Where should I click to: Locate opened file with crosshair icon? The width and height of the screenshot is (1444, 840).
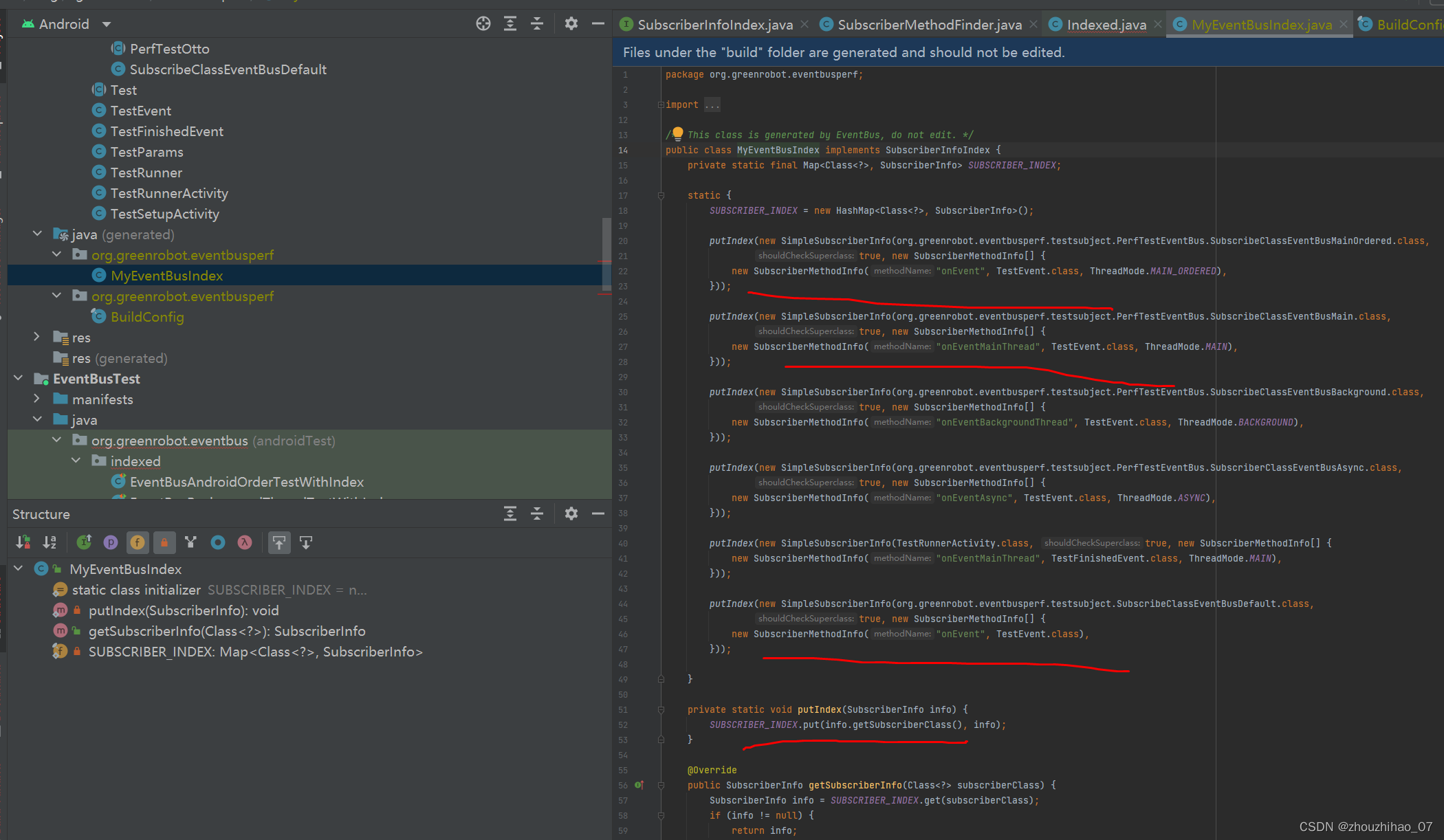pyautogui.click(x=483, y=24)
